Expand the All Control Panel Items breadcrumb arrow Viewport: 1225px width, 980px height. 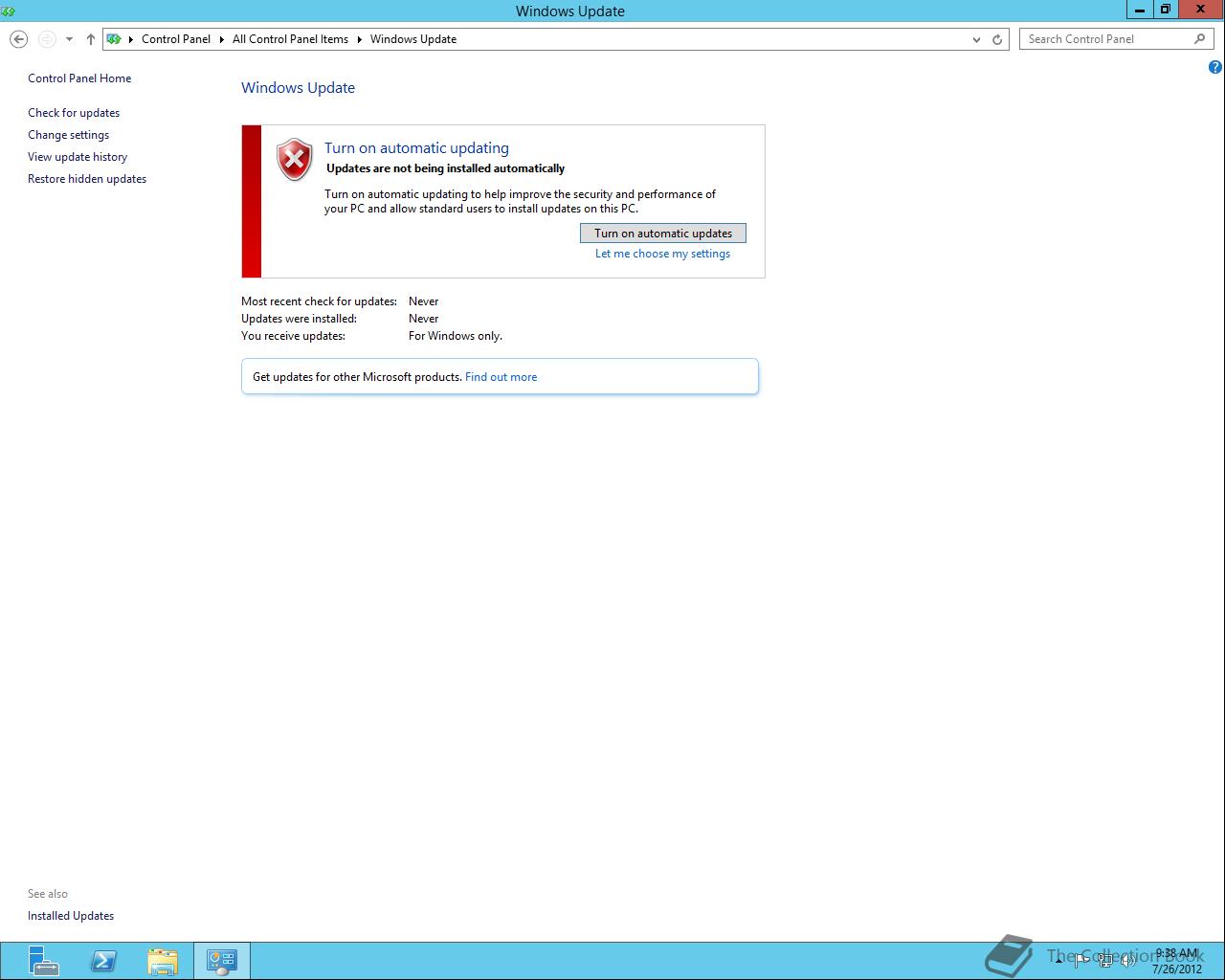[360, 39]
